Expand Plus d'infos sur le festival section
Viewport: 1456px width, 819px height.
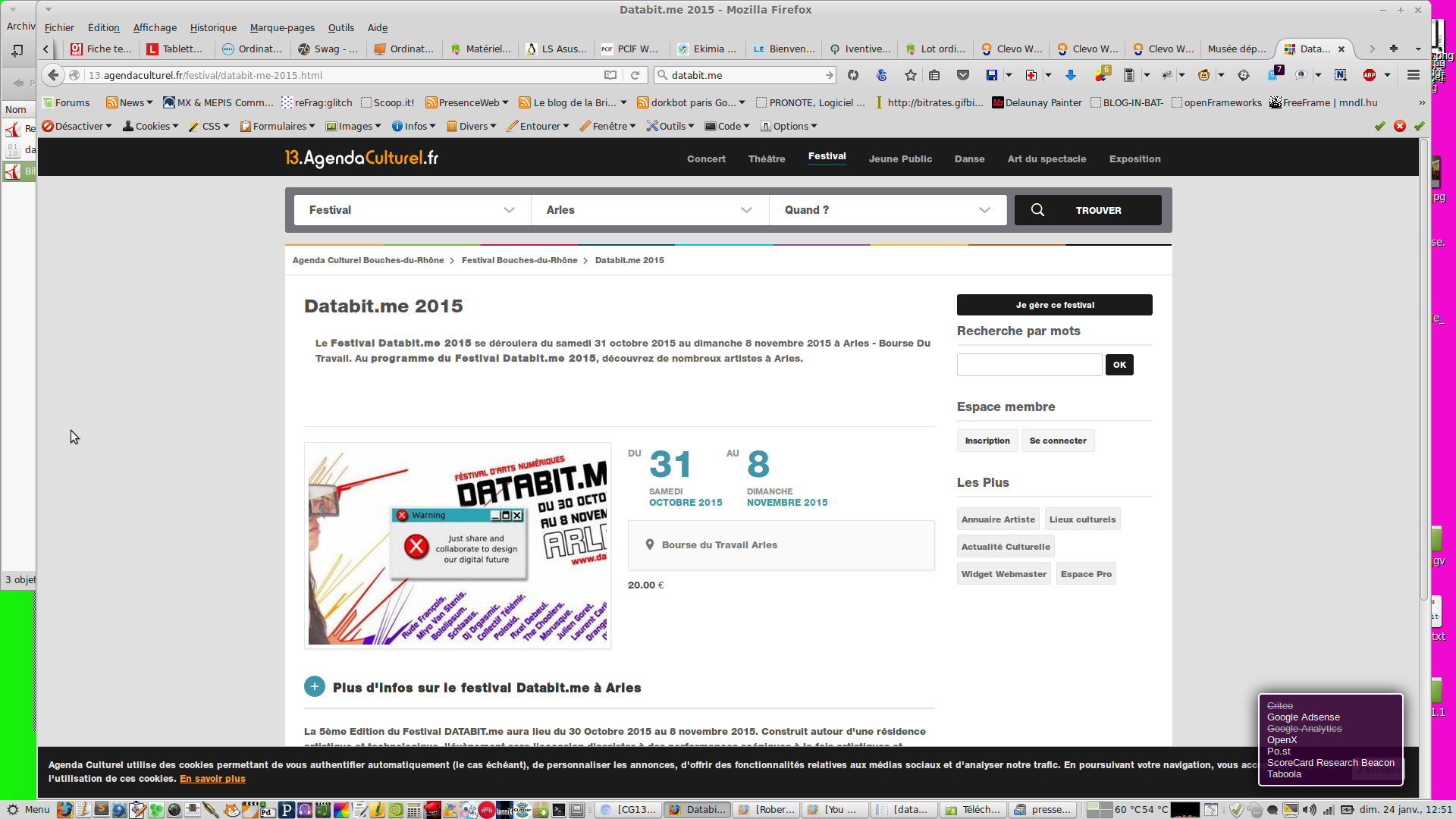tap(315, 687)
